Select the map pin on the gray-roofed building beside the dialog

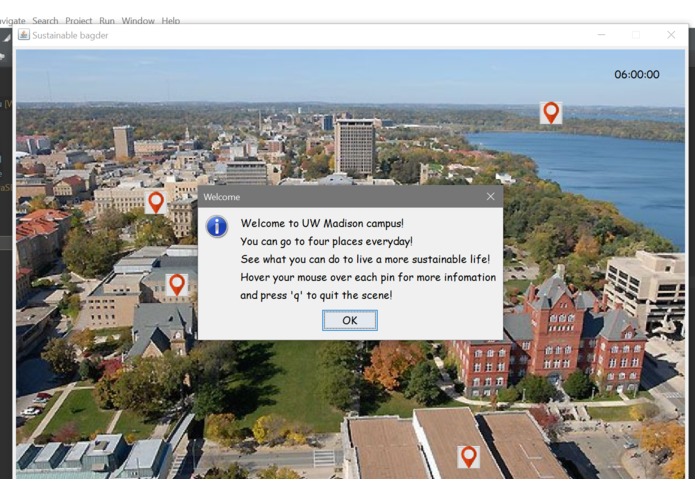tap(177, 284)
